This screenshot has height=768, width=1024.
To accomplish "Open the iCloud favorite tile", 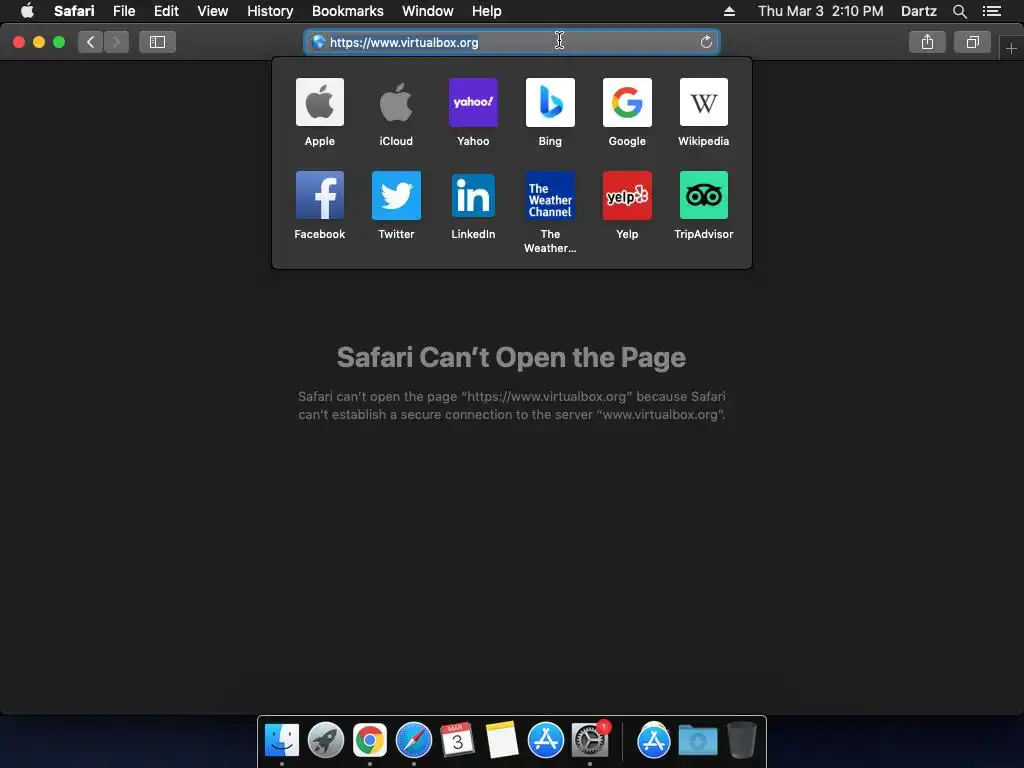I will (x=396, y=103).
